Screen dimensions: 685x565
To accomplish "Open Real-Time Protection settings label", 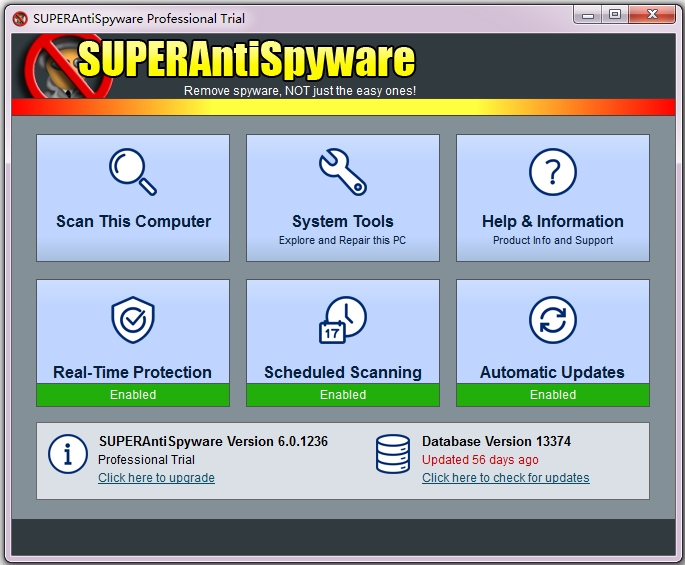I will pyautogui.click(x=132, y=372).
